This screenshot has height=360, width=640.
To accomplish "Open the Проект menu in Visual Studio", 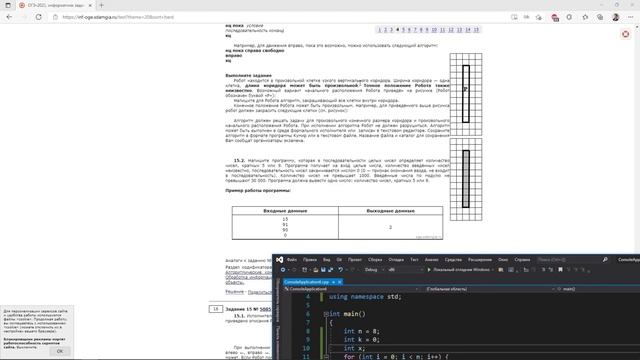I will 355,260.
